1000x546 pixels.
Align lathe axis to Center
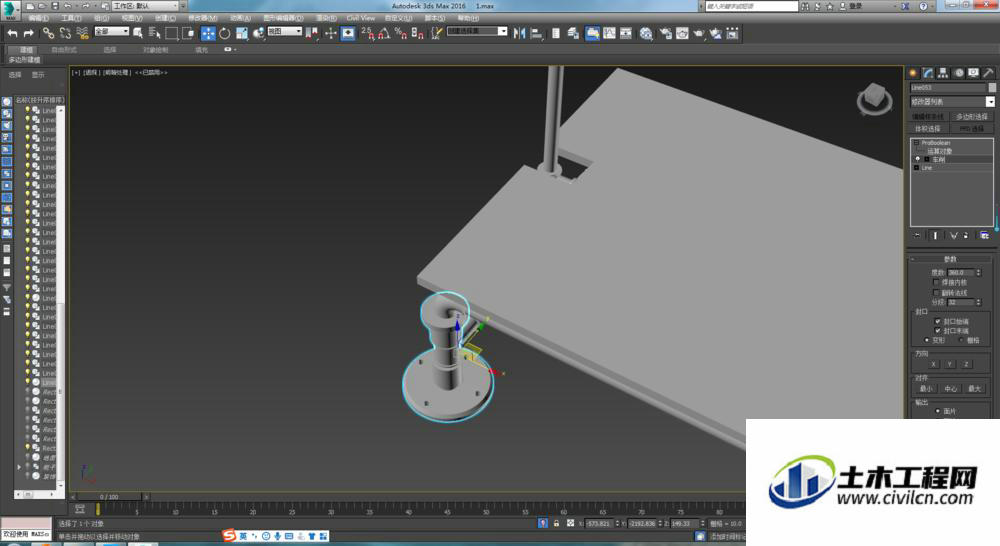tap(950, 388)
